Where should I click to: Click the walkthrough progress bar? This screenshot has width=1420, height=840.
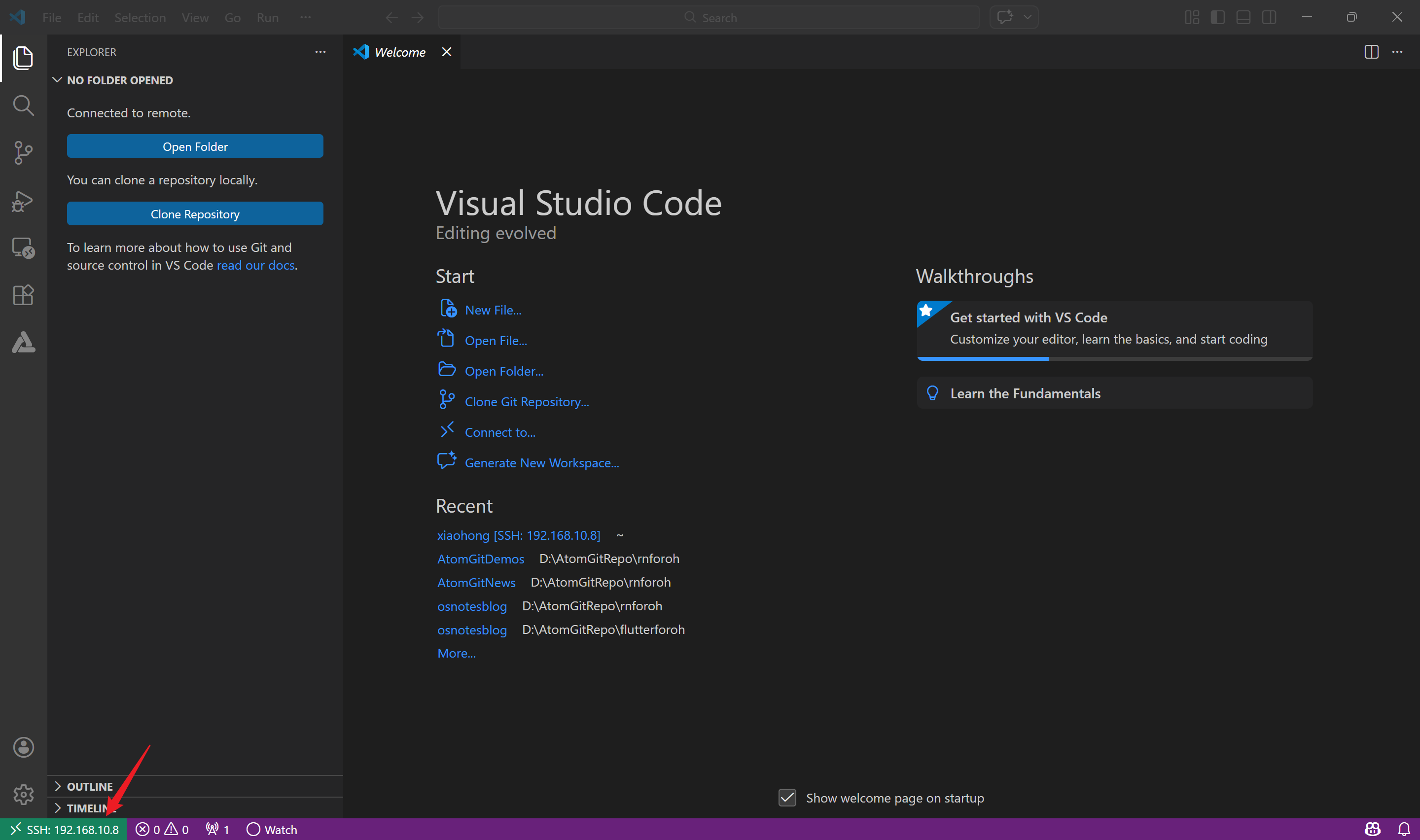(x=1114, y=358)
